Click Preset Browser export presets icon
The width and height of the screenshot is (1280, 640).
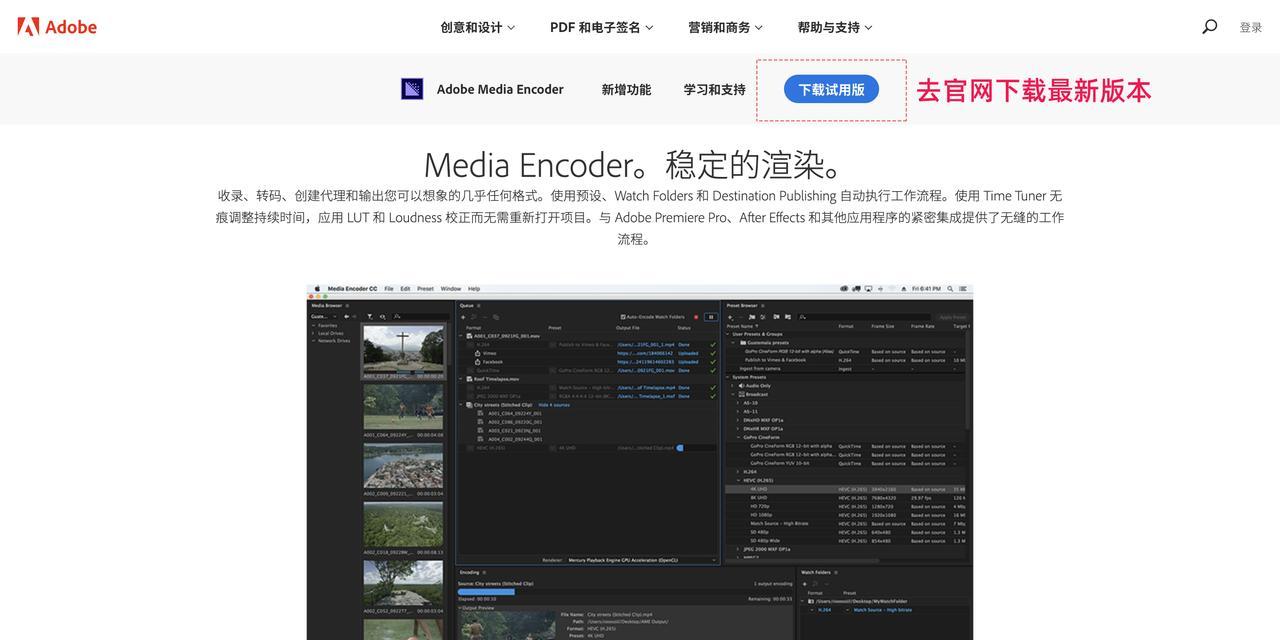(x=788, y=317)
